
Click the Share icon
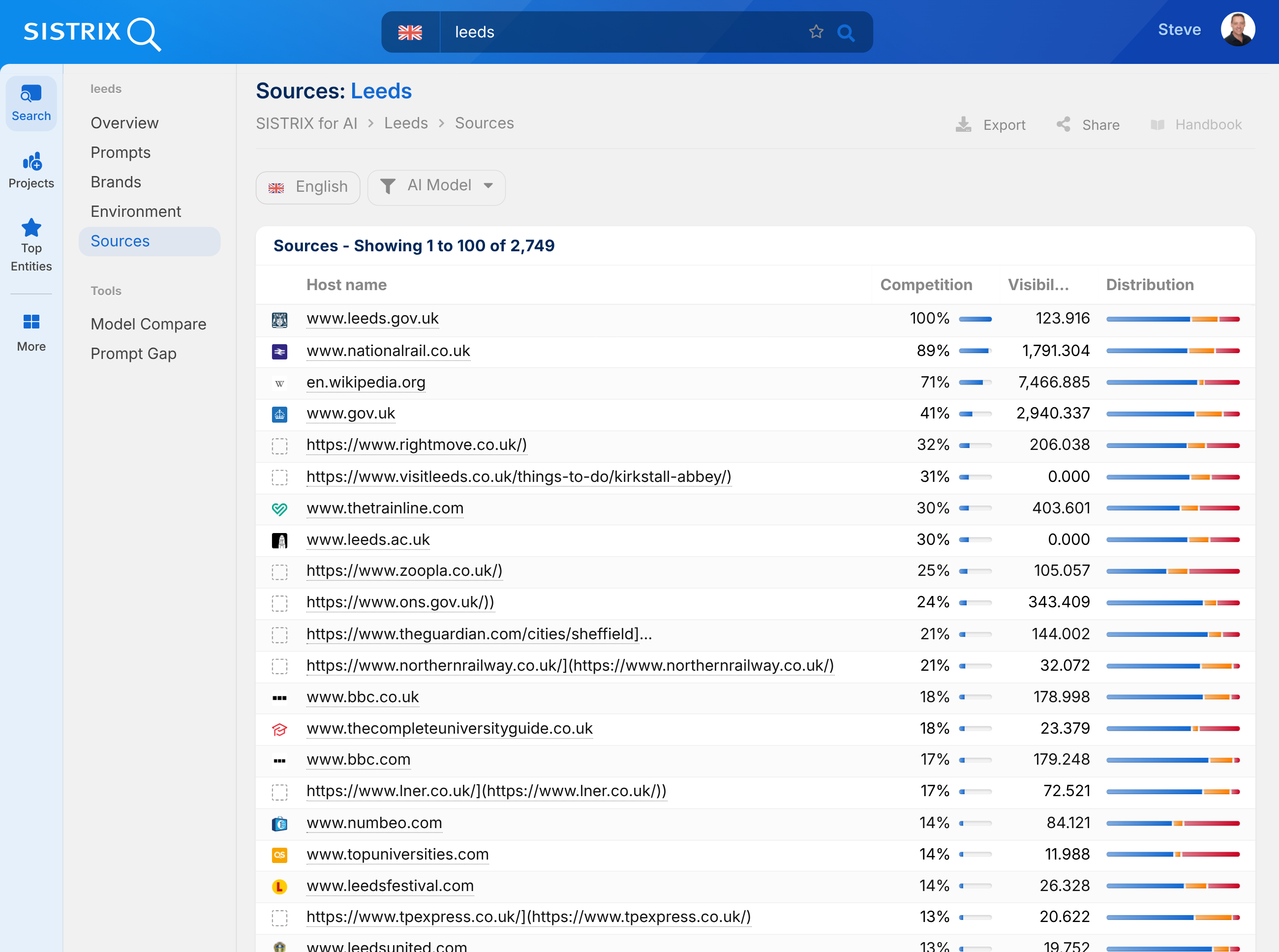pos(1063,124)
